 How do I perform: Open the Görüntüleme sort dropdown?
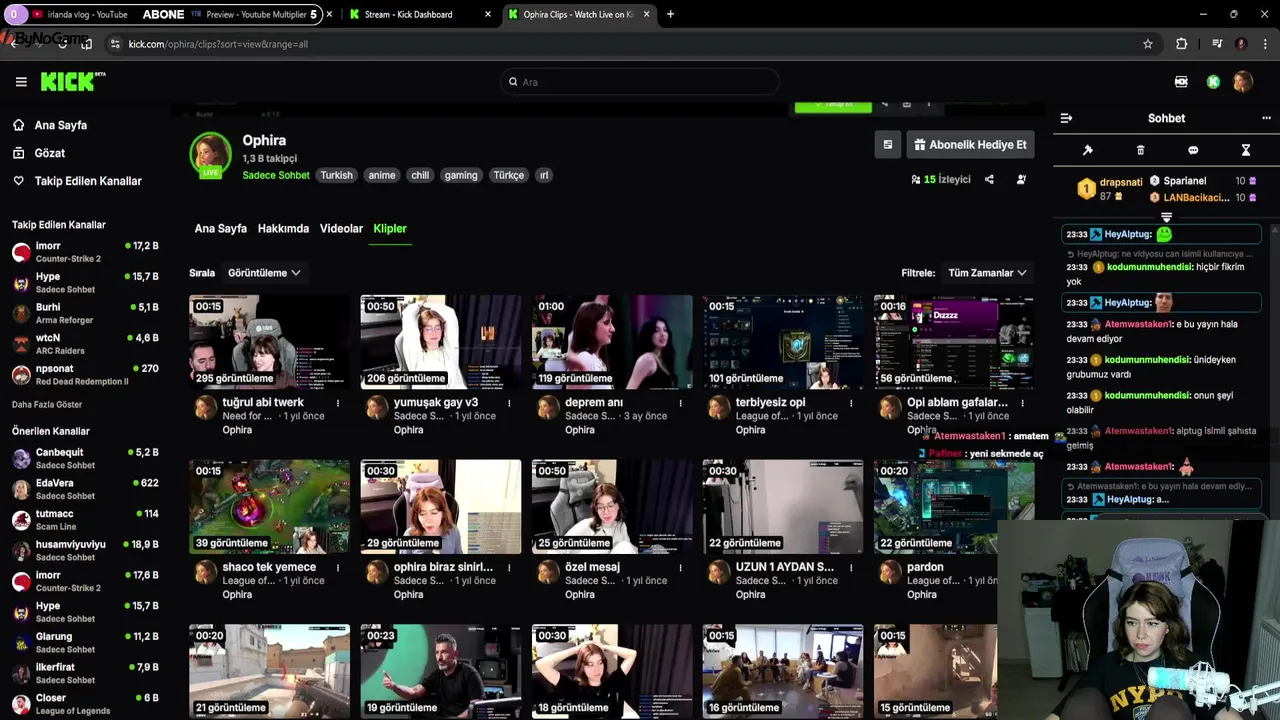click(x=264, y=273)
